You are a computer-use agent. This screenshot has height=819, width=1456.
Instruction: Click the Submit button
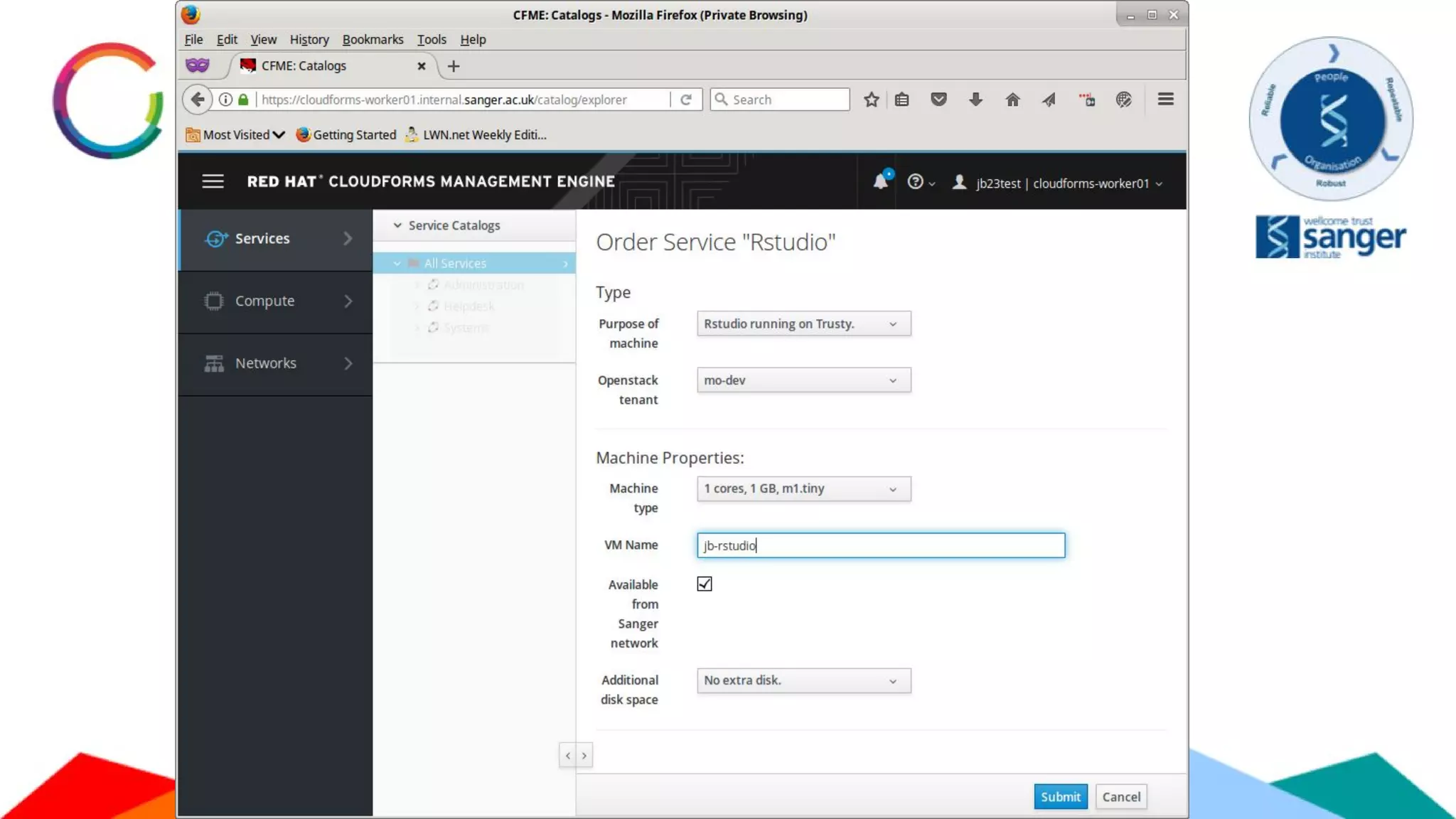(1060, 797)
